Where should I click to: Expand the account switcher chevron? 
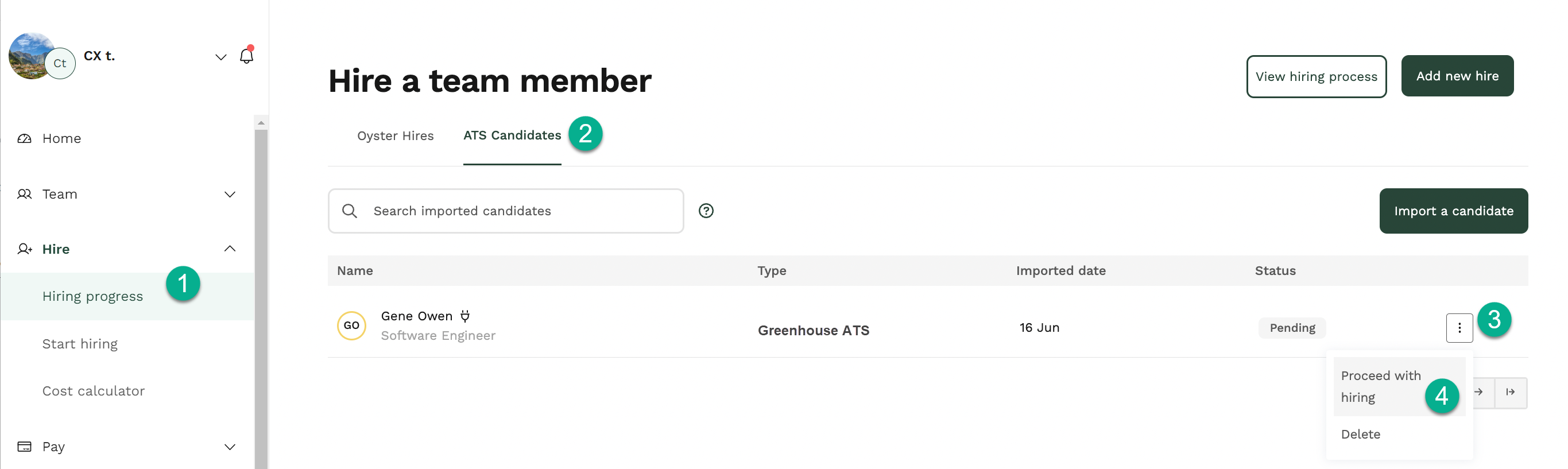221,57
